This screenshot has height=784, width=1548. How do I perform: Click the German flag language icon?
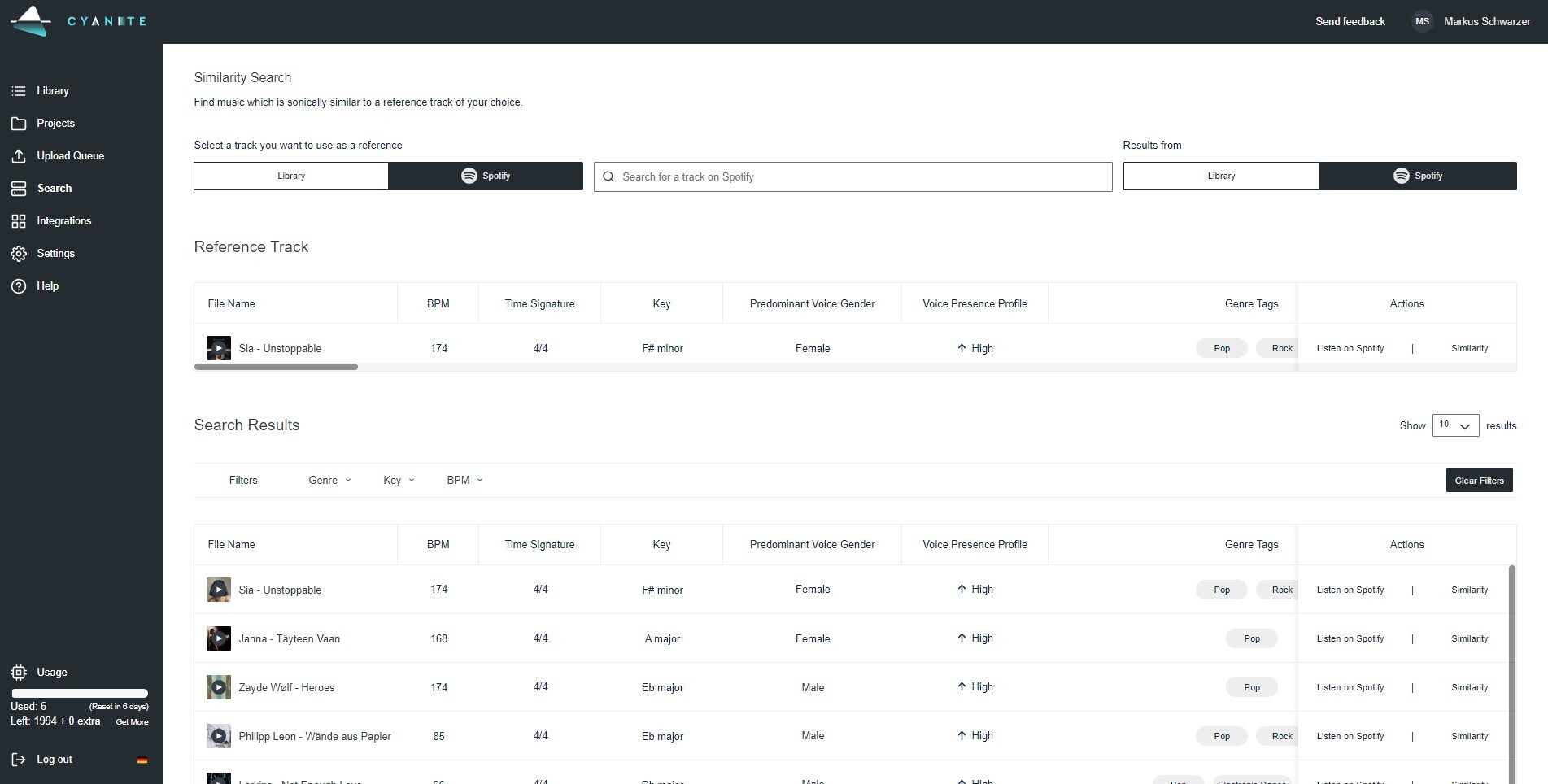pos(142,760)
